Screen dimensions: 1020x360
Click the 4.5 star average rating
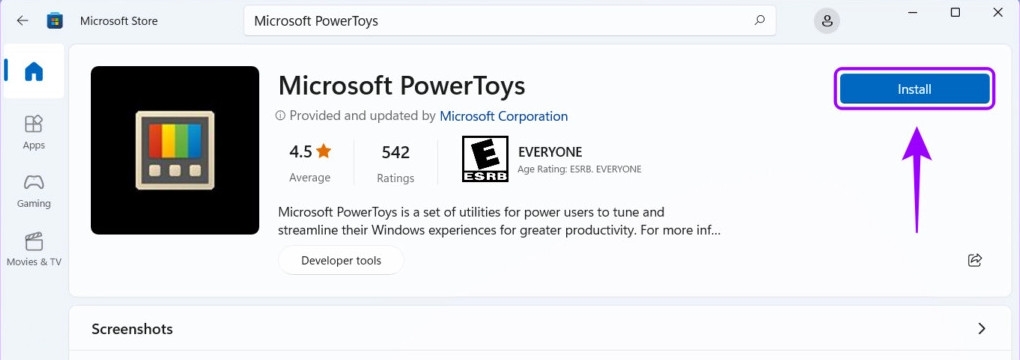310,162
